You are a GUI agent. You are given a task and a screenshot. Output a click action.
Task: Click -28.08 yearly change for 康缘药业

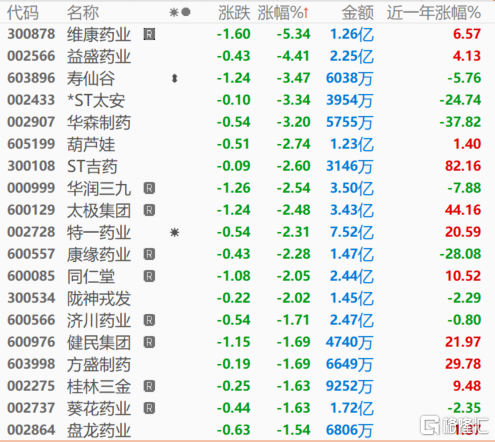tap(460, 254)
